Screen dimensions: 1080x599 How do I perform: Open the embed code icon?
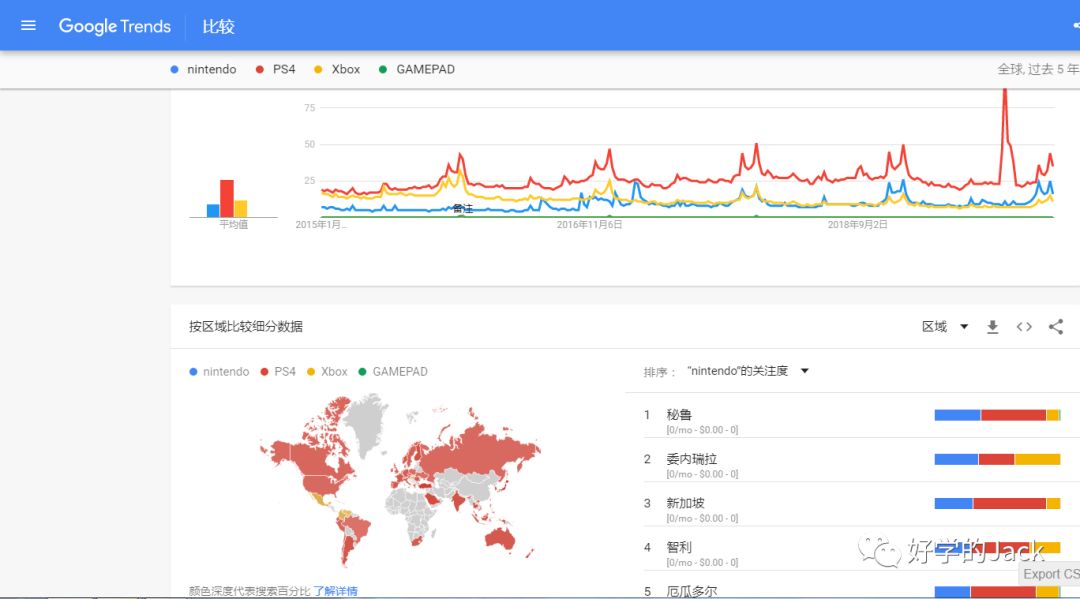tap(1024, 327)
